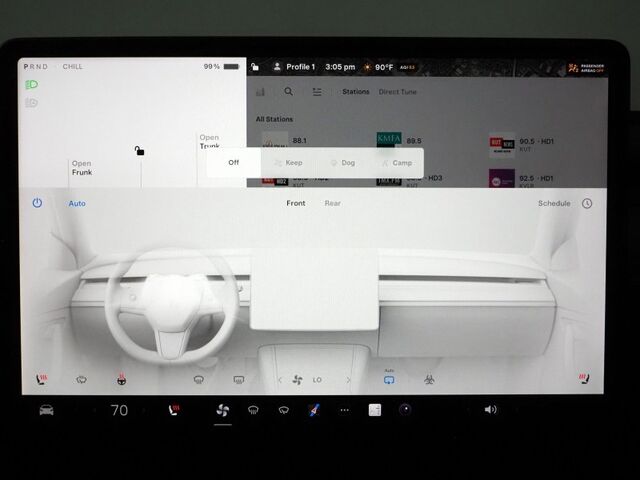Tap the 70 temperature setting
Viewport: 640px width, 480px height.
tap(119, 410)
